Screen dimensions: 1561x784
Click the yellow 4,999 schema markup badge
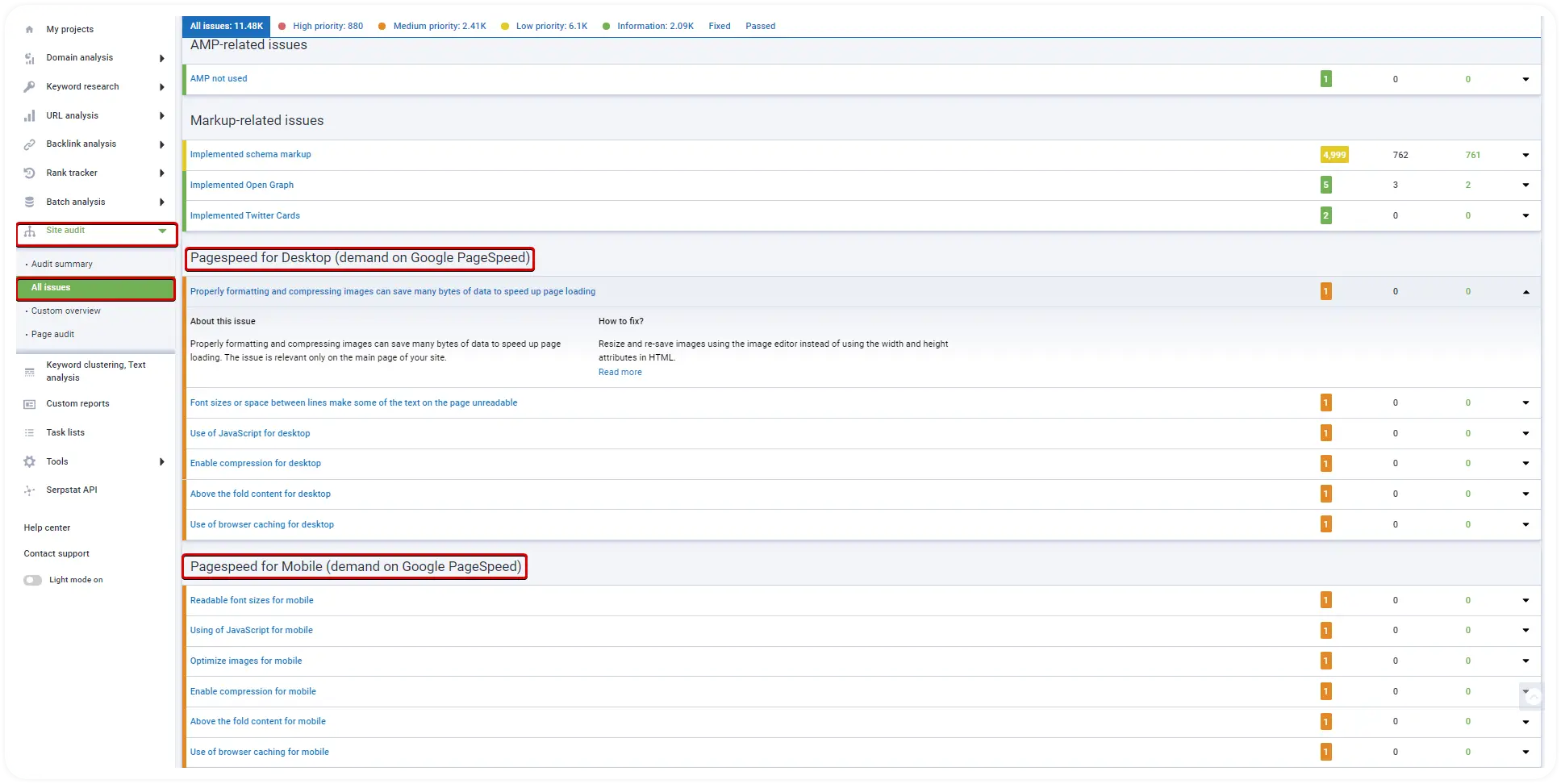(1334, 155)
